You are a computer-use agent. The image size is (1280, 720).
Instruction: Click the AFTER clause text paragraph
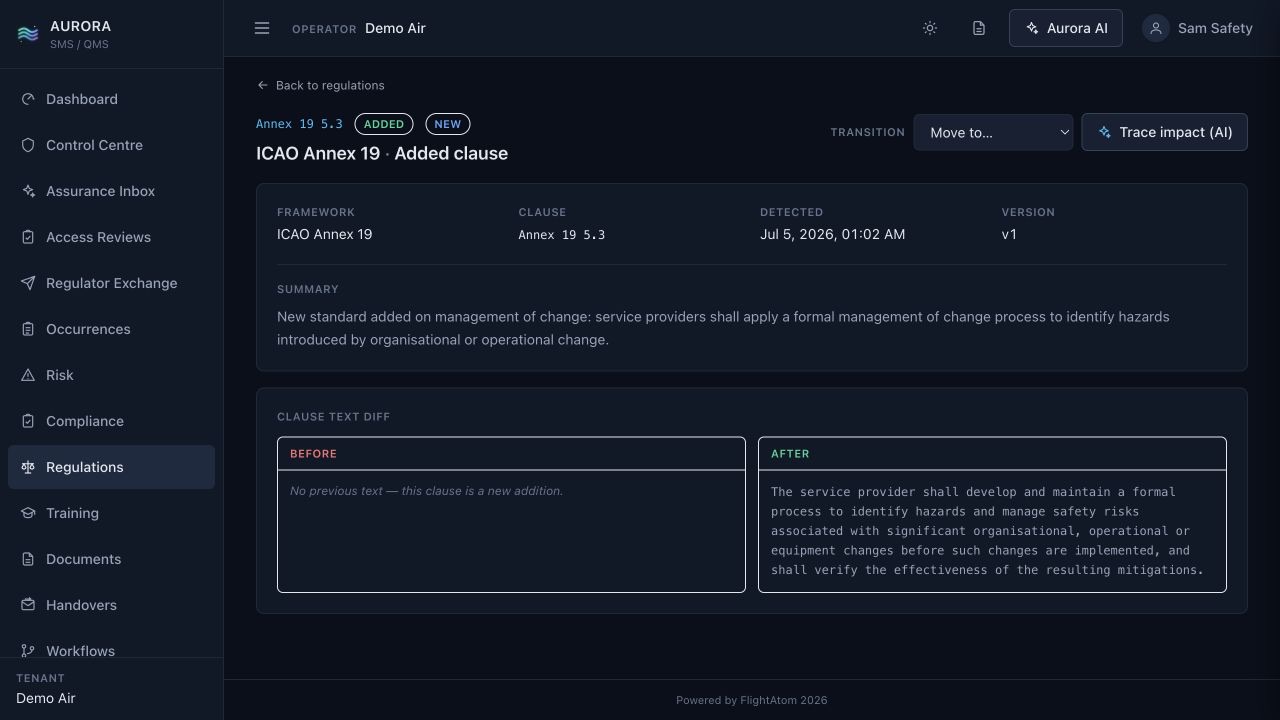[x=987, y=531]
